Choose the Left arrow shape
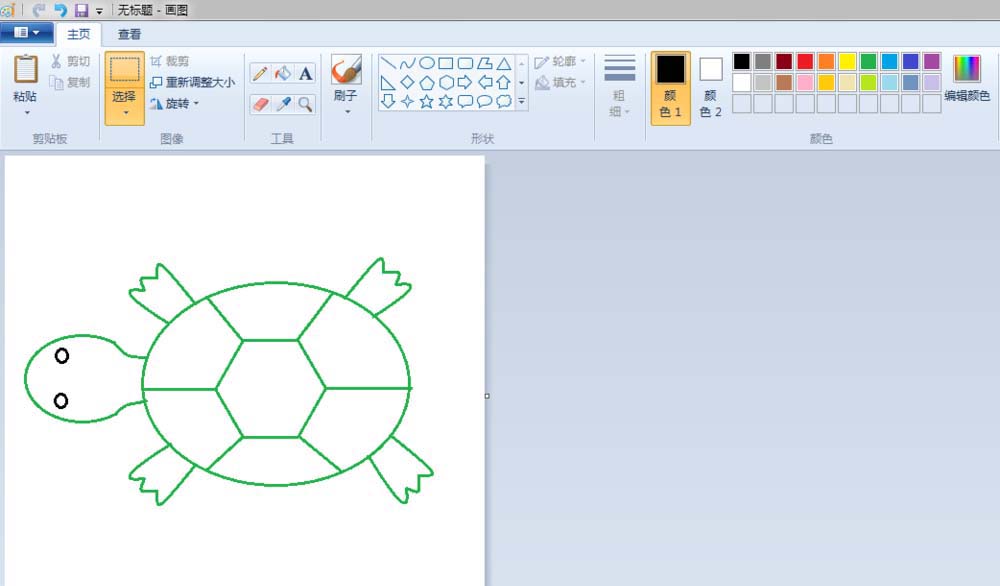The image size is (1000, 586). click(x=485, y=82)
